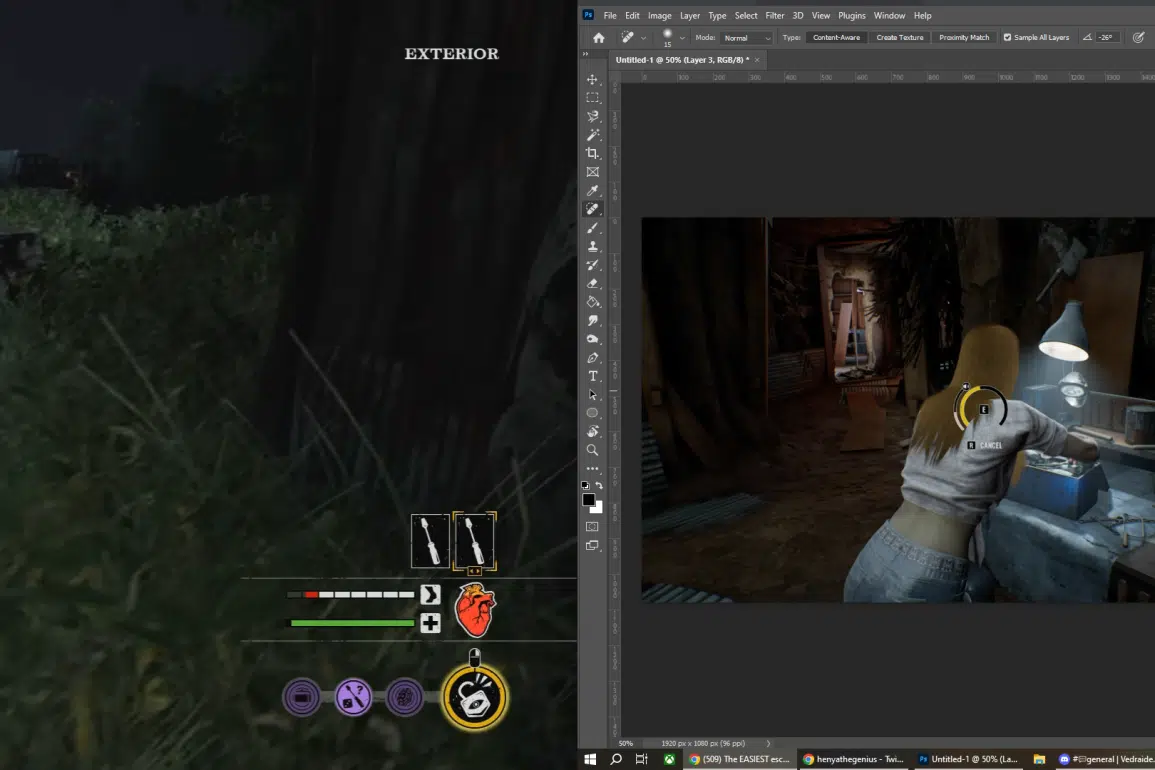1155x770 pixels.
Task: Toggle the Sample All Layers checkbox
Action: pyautogui.click(x=1007, y=38)
